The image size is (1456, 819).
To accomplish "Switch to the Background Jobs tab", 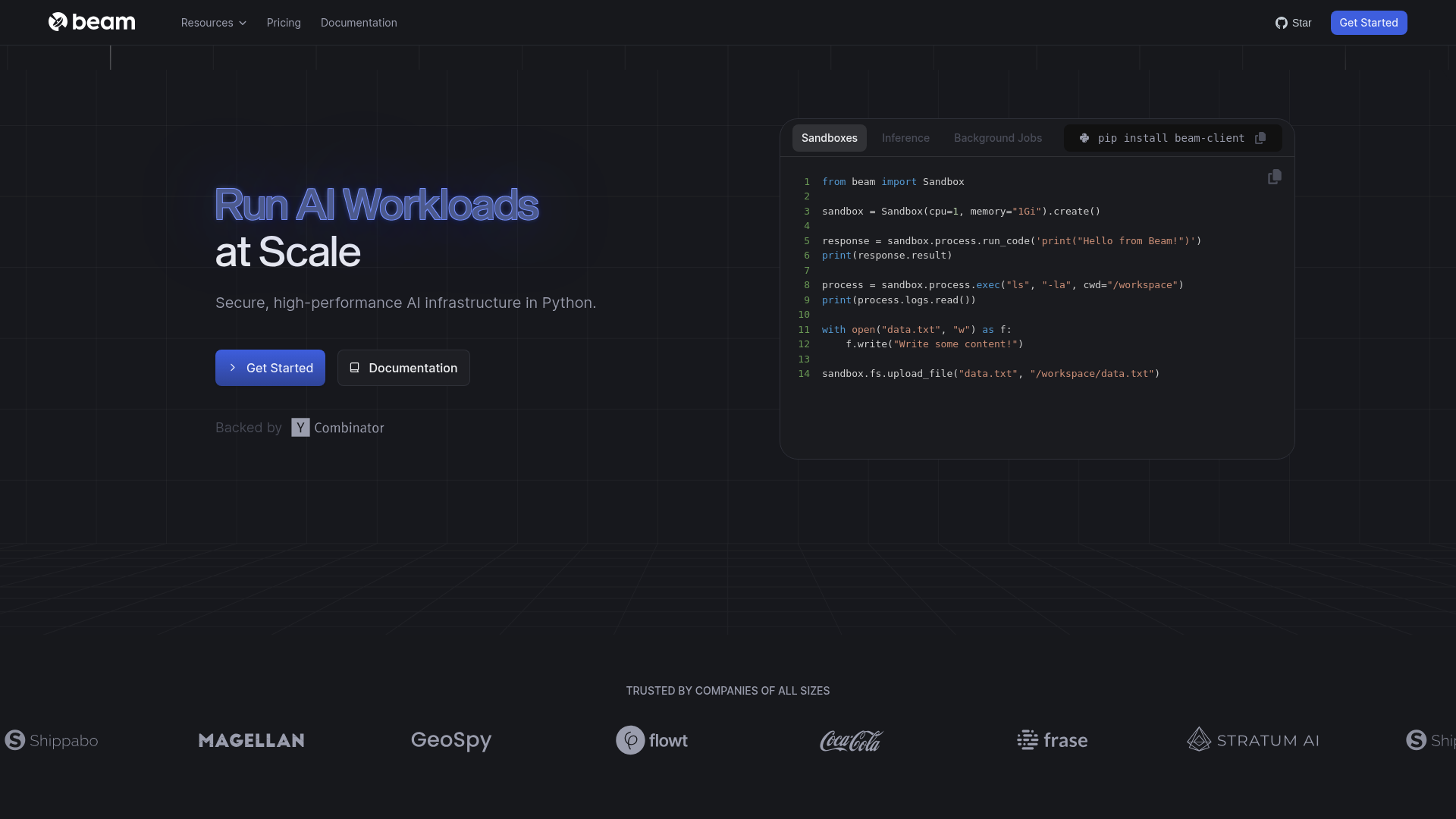I will click(998, 138).
